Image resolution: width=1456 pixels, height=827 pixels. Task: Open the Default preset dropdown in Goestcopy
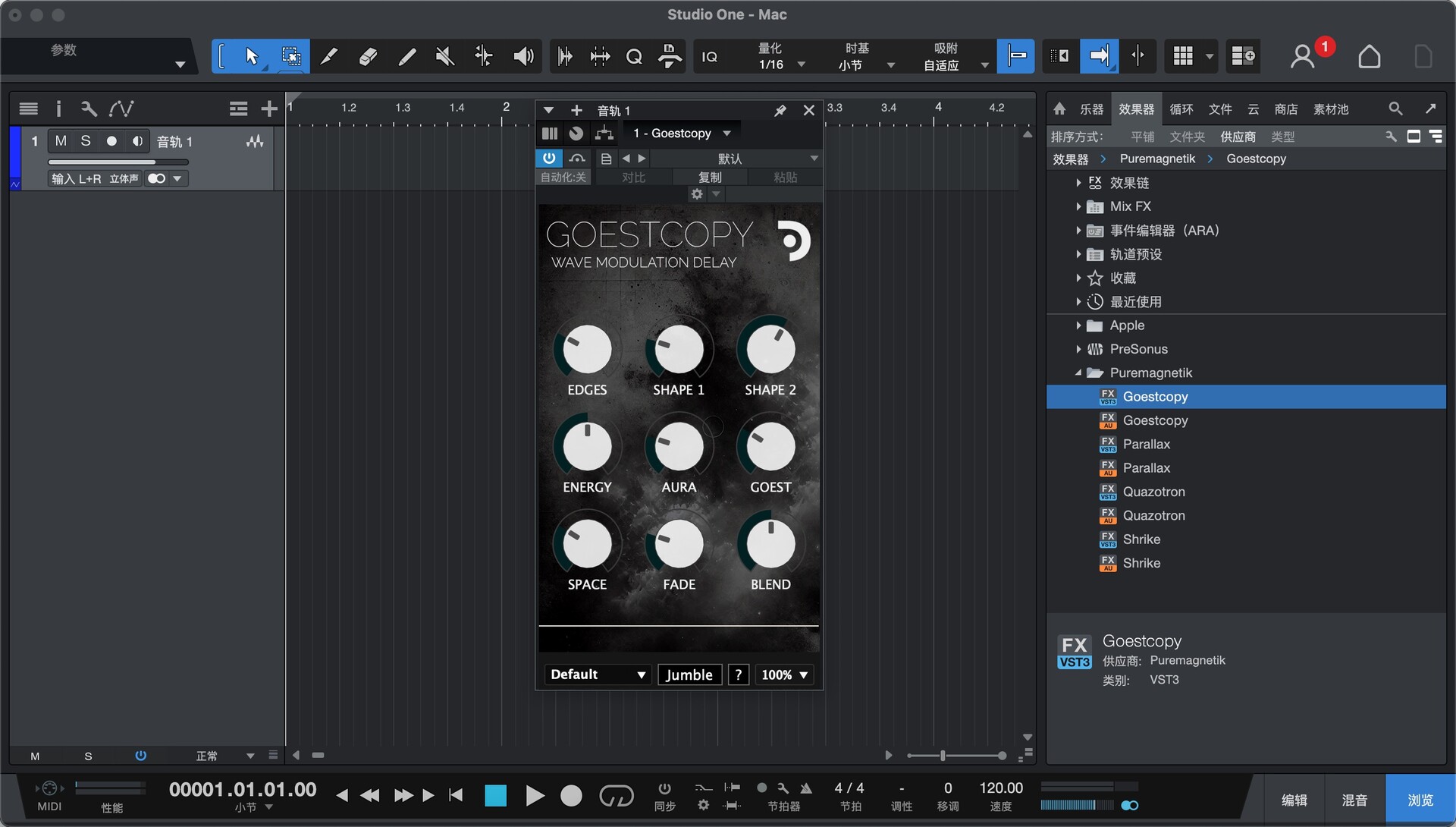click(x=598, y=674)
